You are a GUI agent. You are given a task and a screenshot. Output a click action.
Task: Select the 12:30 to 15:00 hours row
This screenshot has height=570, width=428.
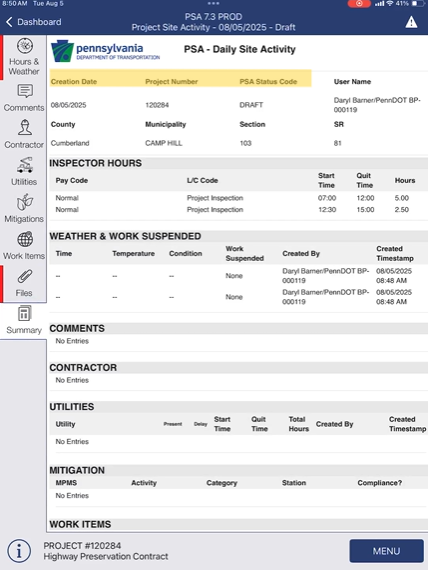click(238, 209)
